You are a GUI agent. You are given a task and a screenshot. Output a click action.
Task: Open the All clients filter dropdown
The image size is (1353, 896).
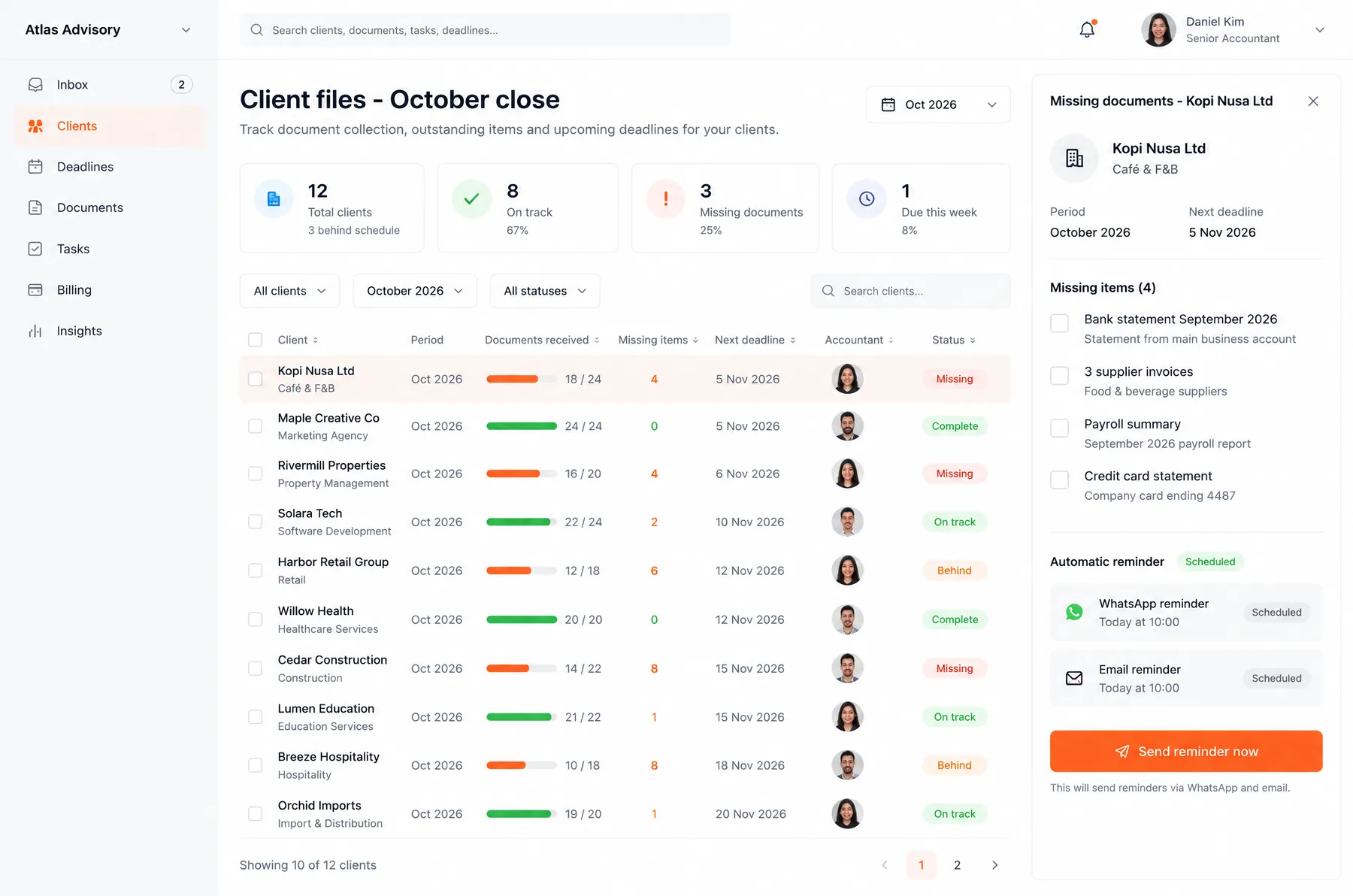289,291
